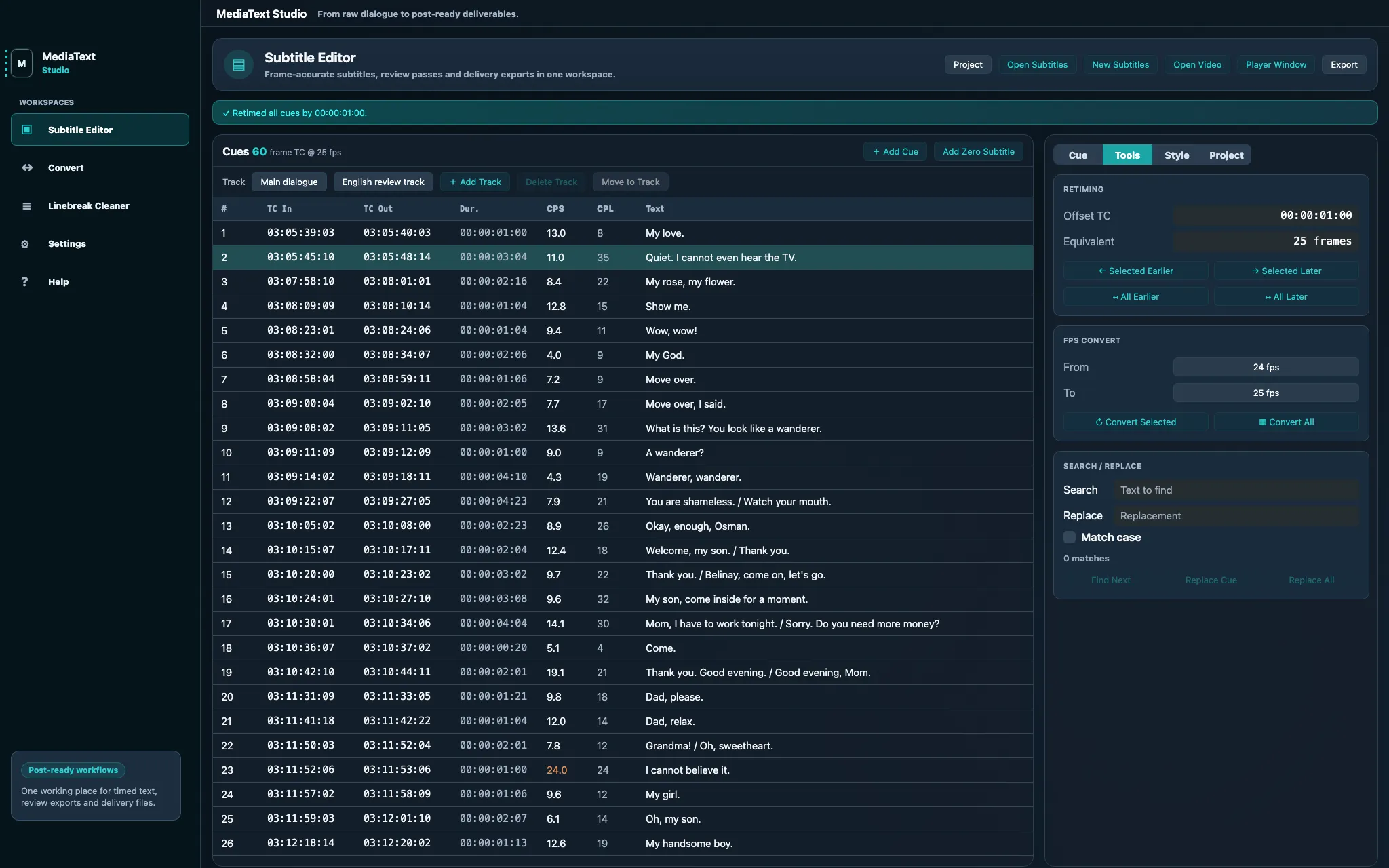Open the Linebreak Cleaner workspace
1389x868 pixels.
pyautogui.click(x=100, y=205)
